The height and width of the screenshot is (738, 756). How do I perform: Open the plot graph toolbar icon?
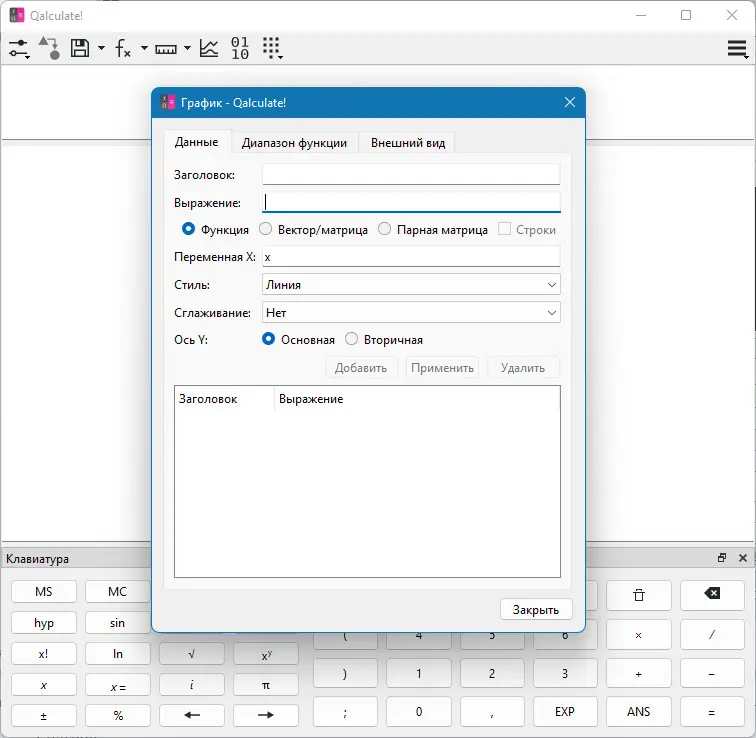[209, 48]
